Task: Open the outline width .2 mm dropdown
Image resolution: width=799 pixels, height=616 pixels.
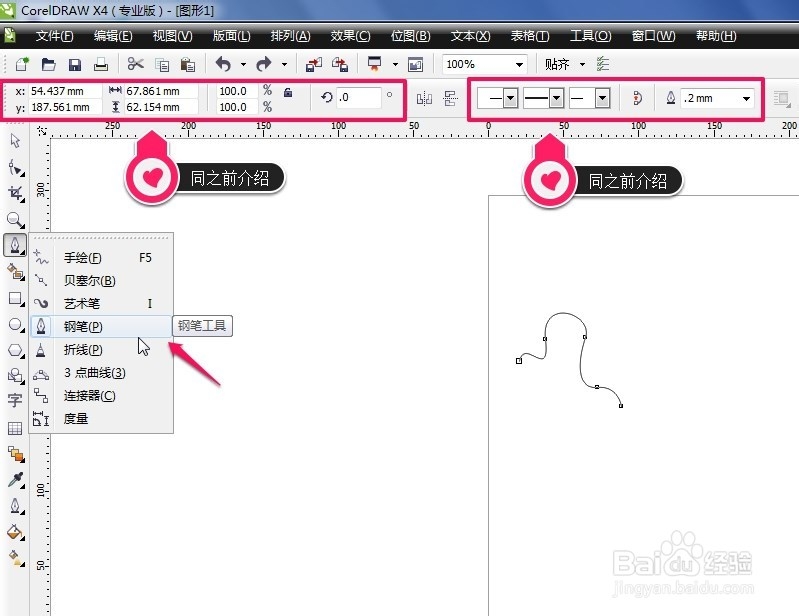Action: coord(746,98)
